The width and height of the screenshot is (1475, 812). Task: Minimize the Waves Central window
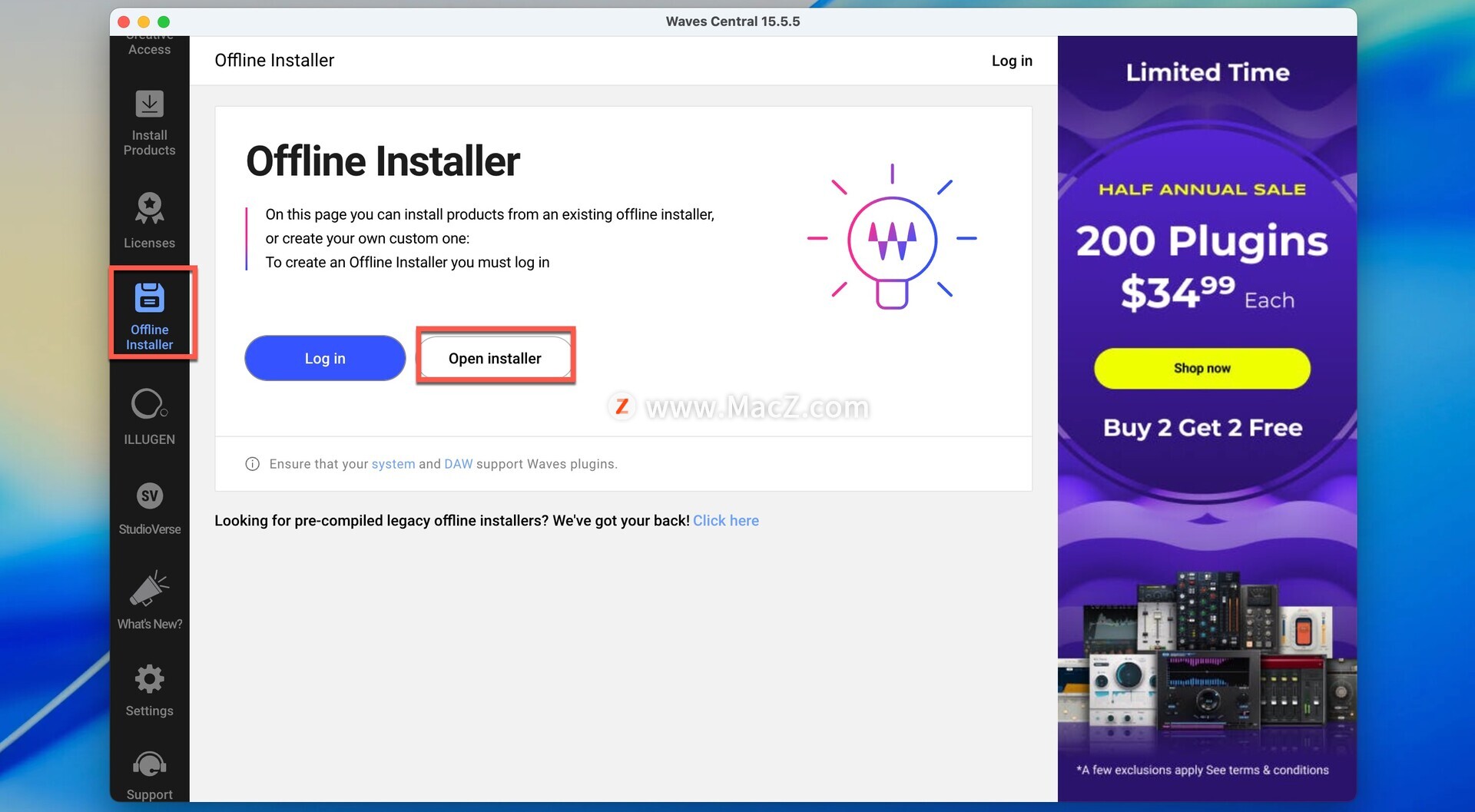click(x=144, y=22)
